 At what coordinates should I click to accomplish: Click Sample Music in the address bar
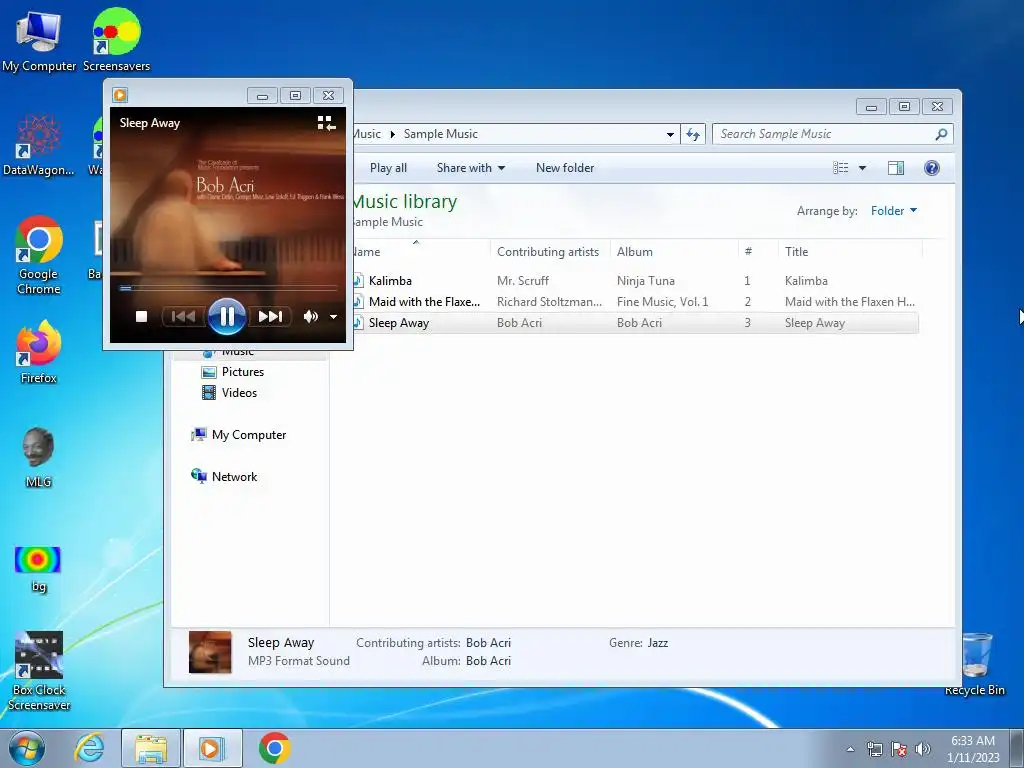441,134
